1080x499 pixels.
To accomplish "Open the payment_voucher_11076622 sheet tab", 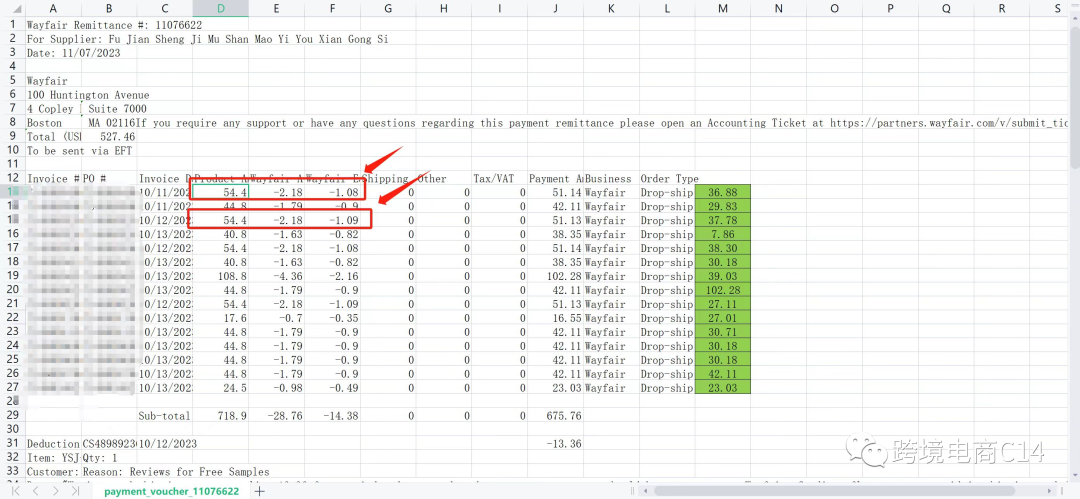I will [171, 491].
